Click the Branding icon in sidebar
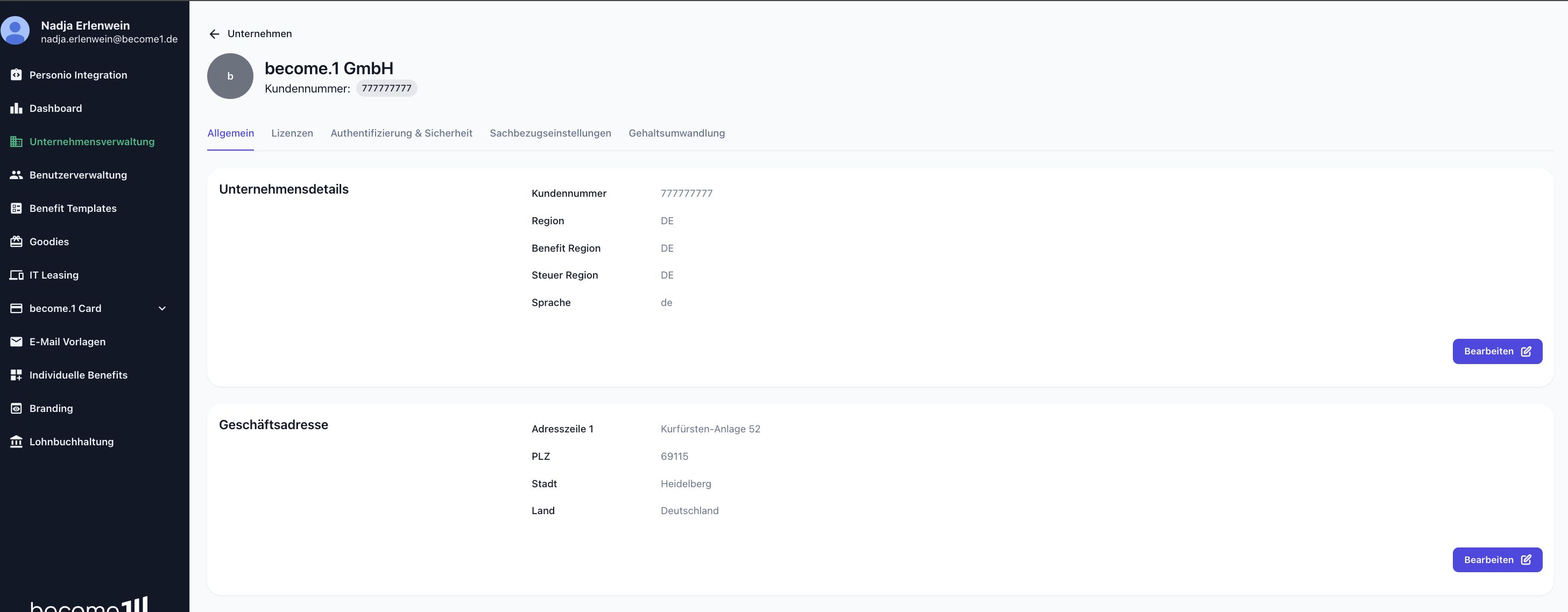 [x=17, y=409]
